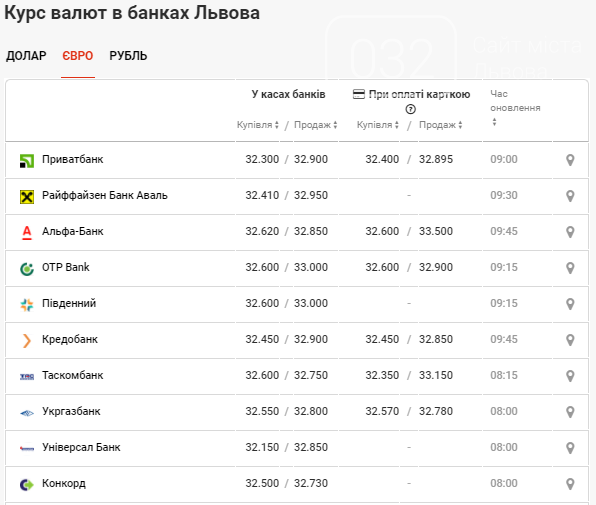Show Конкорд bank map pin
Viewport: 596px width, 505px height.
tap(570, 484)
